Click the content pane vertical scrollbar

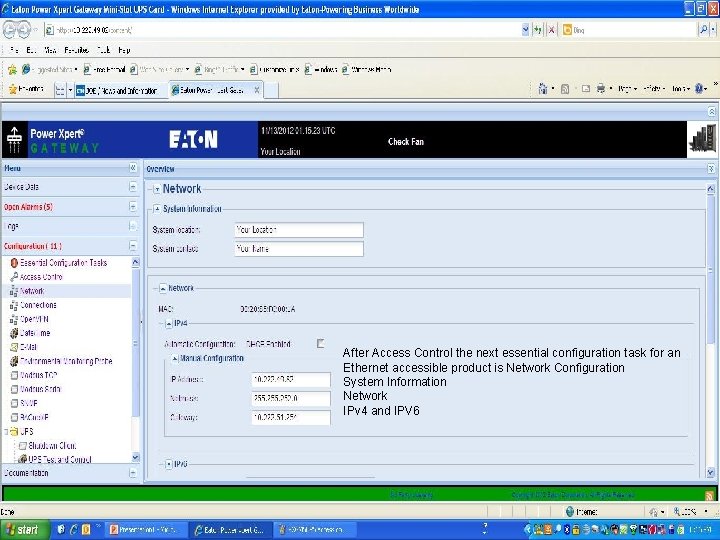pyautogui.click(x=710, y=331)
